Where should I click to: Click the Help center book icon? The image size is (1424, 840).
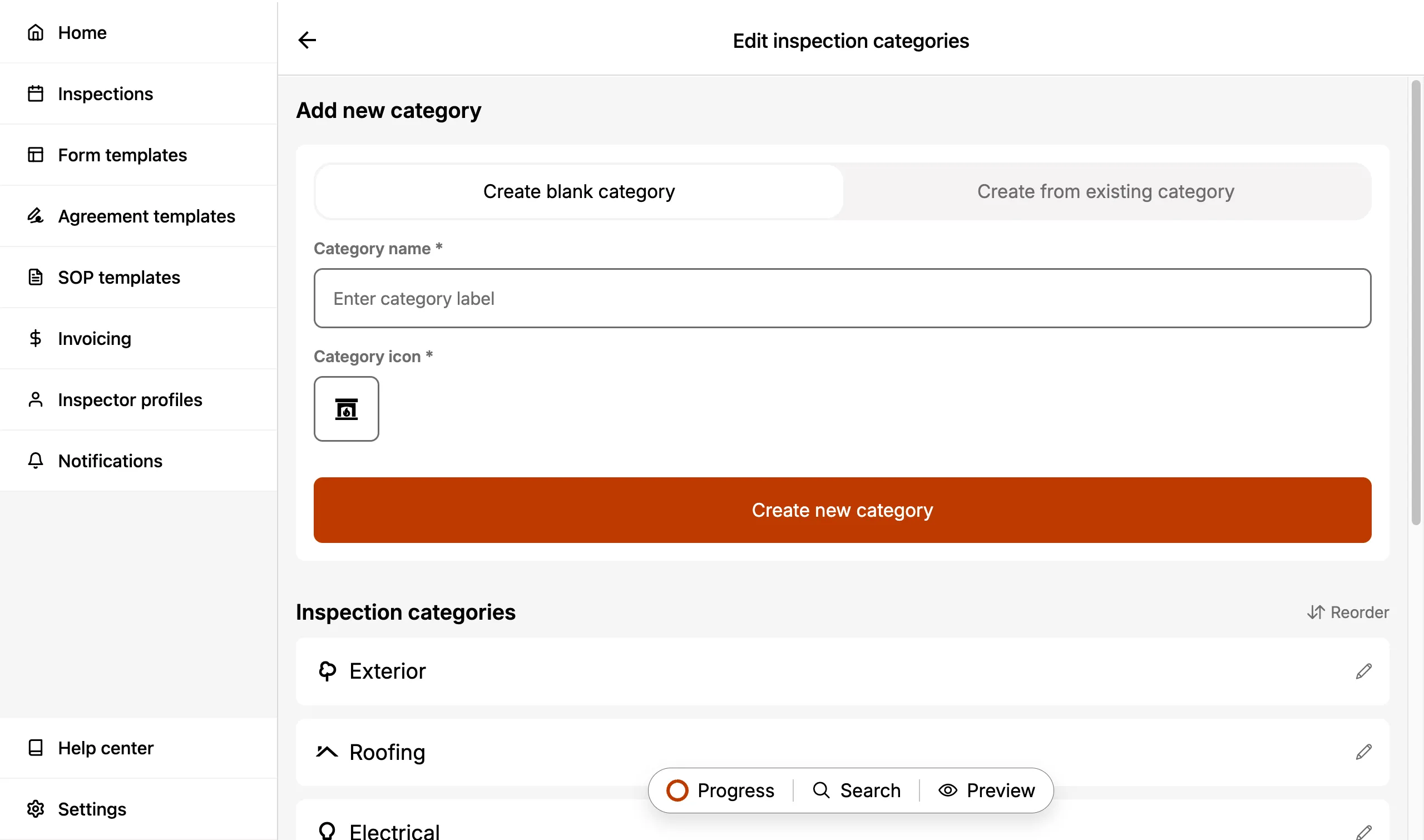pyautogui.click(x=36, y=748)
